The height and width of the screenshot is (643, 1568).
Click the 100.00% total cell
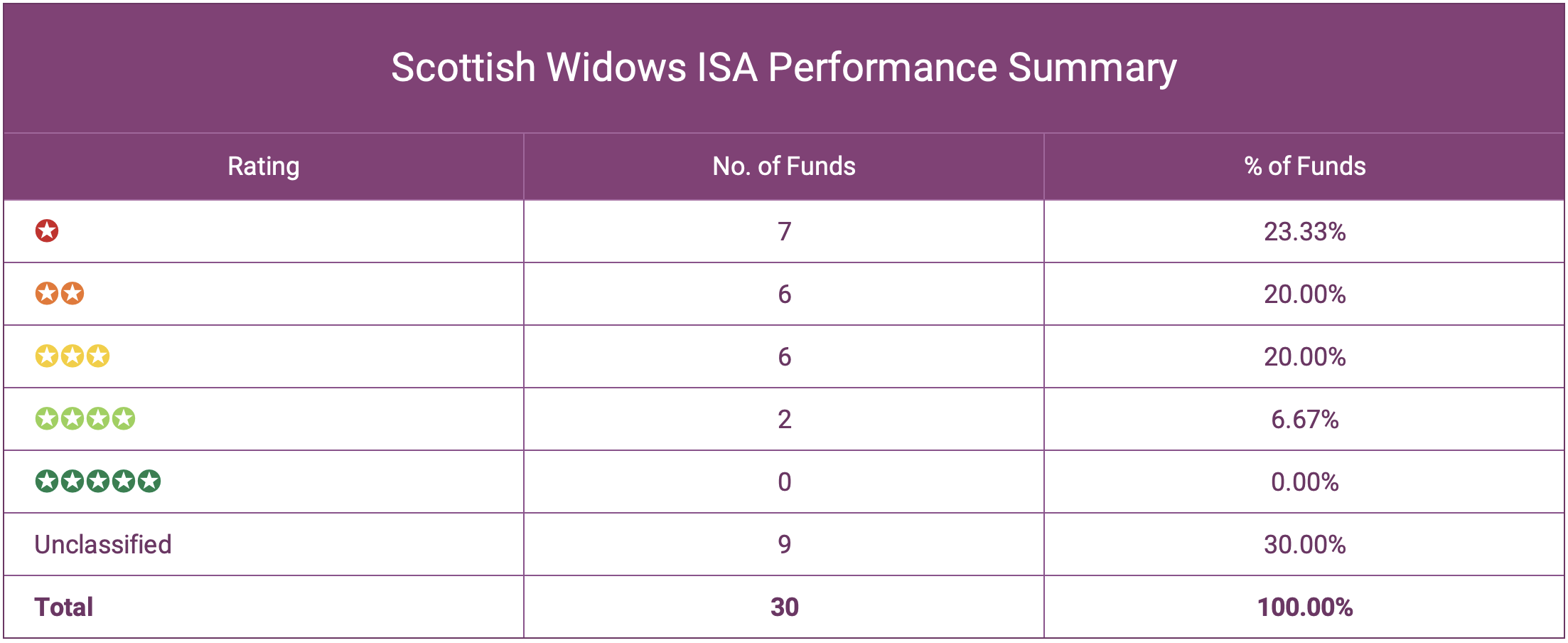click(x=1305, y=607)
